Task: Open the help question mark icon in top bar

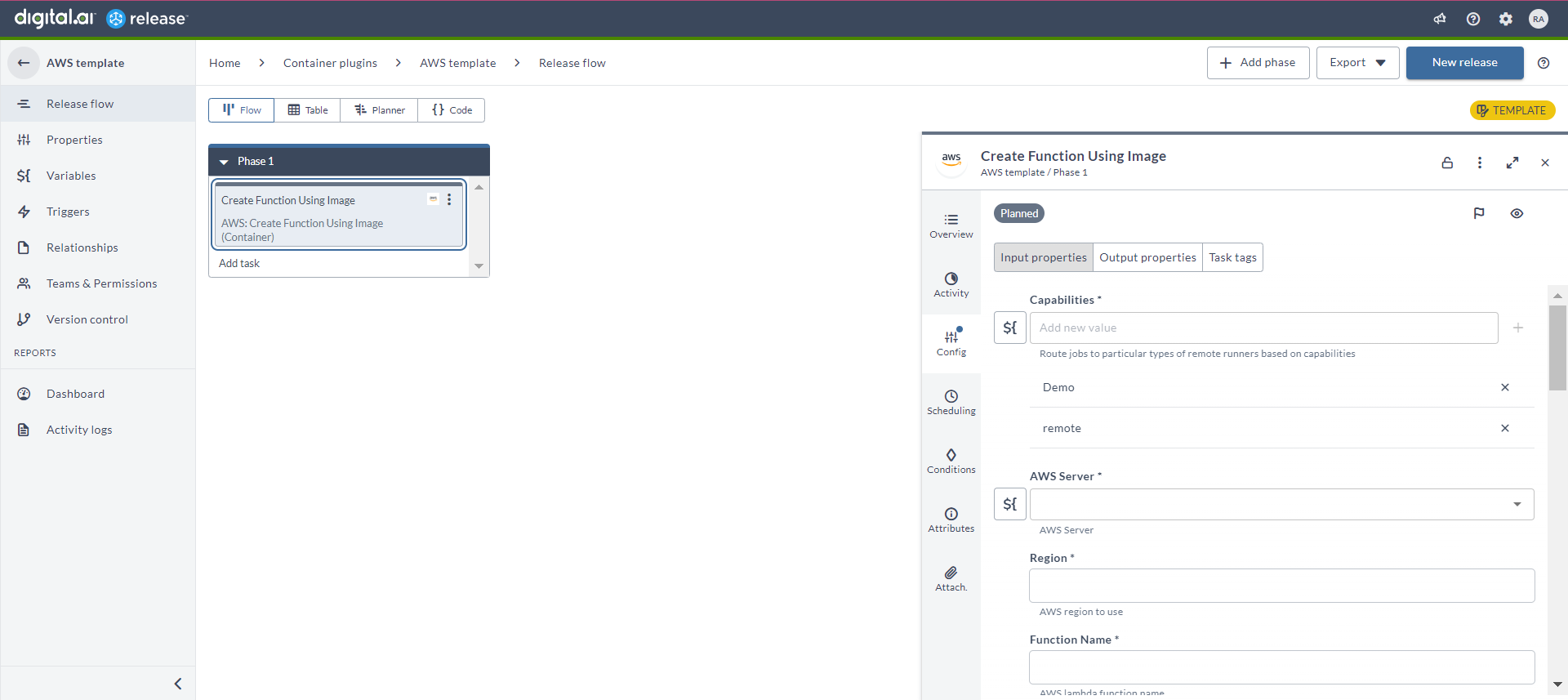Action: (x=1473, y=19)
